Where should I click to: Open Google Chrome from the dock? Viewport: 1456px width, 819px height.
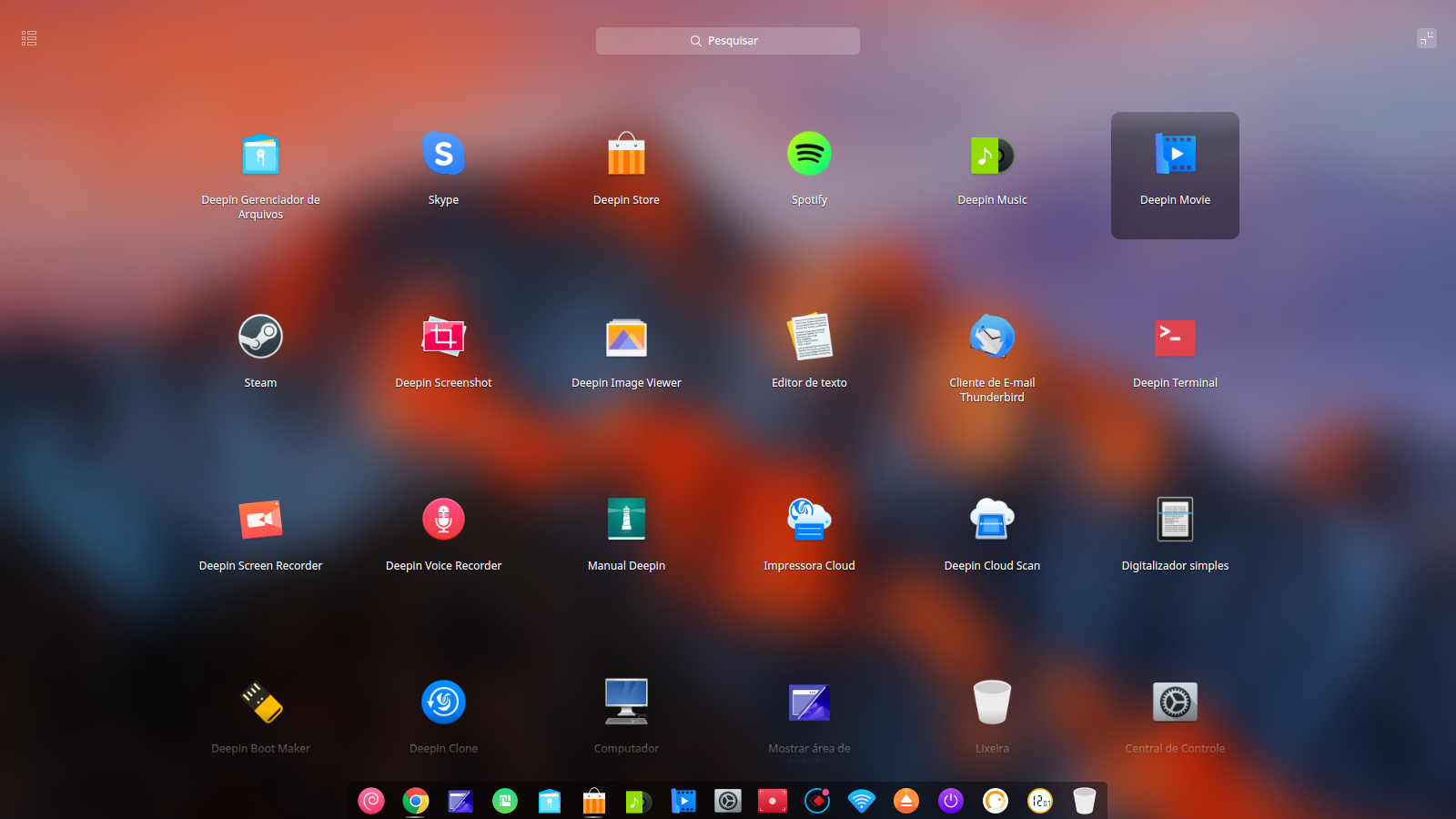point(415,801)
